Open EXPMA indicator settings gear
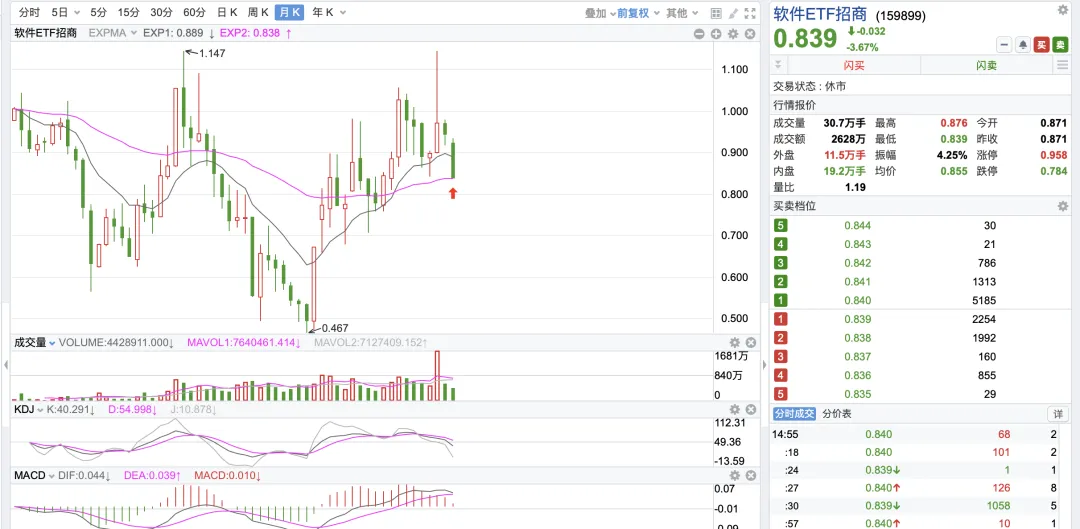 click(x=734, y=33)
